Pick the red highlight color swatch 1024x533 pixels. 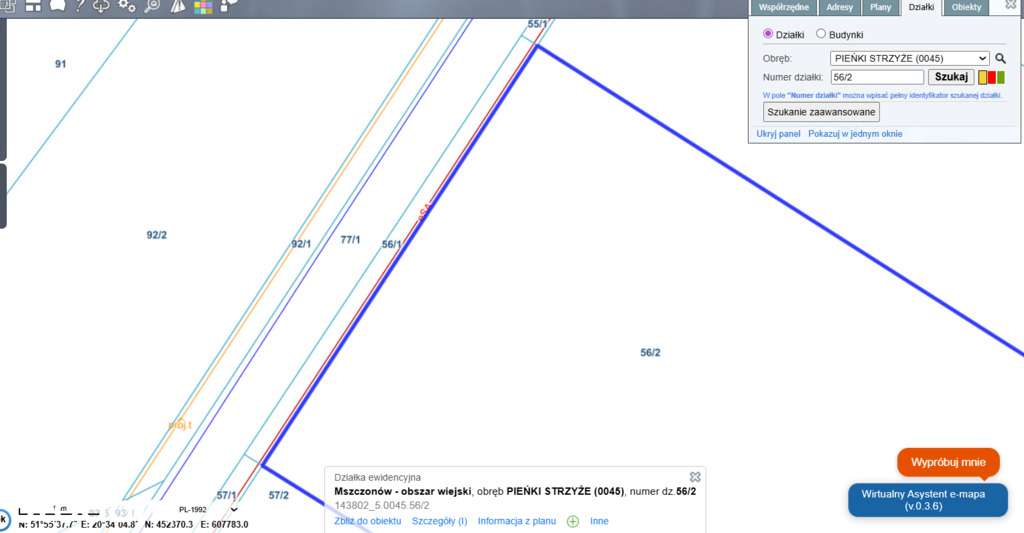[991, 78]
